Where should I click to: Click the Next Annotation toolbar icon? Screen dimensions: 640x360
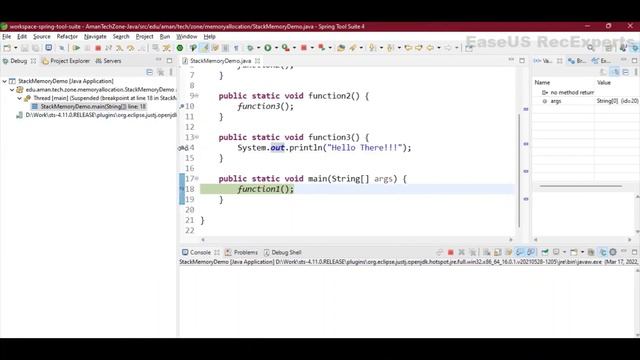pyautogui.click(x=372, y=48)
